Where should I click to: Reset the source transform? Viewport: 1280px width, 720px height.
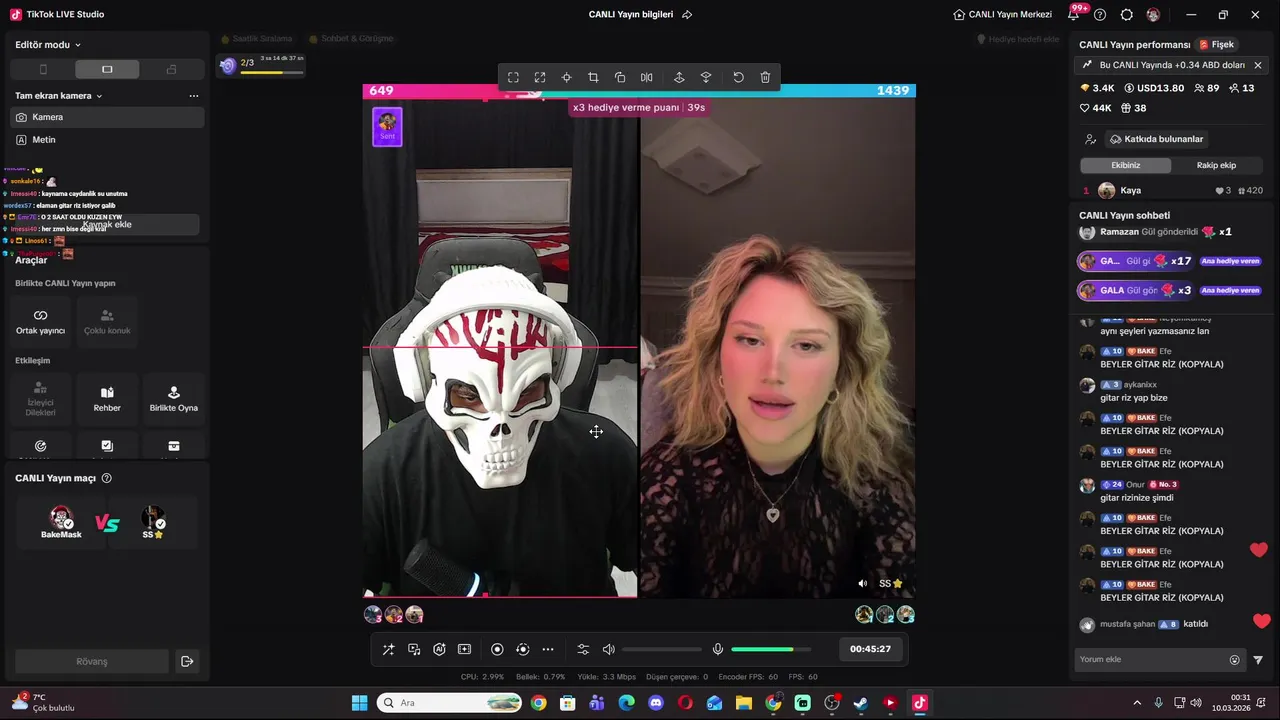point(738,77)
